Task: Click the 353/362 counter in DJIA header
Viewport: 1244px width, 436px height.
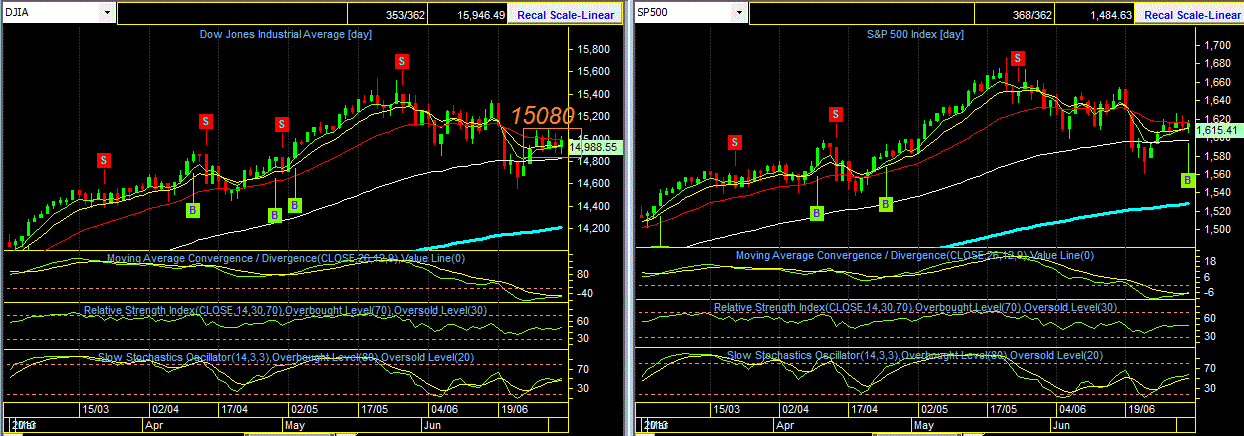Action: 405,15
